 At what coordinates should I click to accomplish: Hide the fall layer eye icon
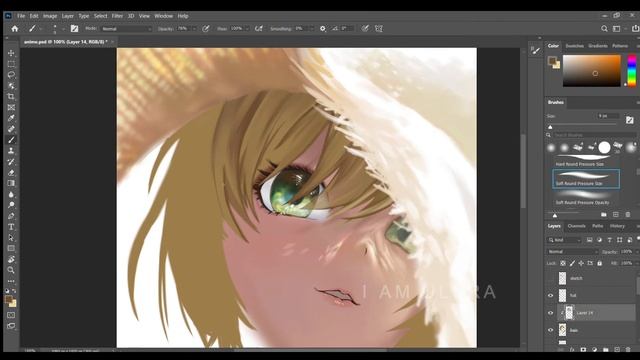[550, 296]
